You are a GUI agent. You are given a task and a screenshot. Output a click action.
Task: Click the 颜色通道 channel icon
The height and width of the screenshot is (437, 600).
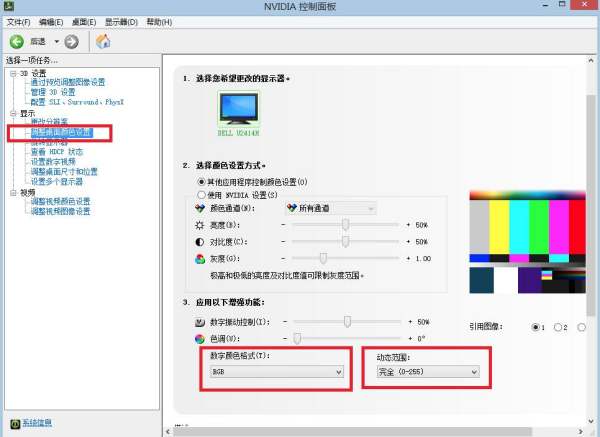pyautogui.click(x=200, y=209)
